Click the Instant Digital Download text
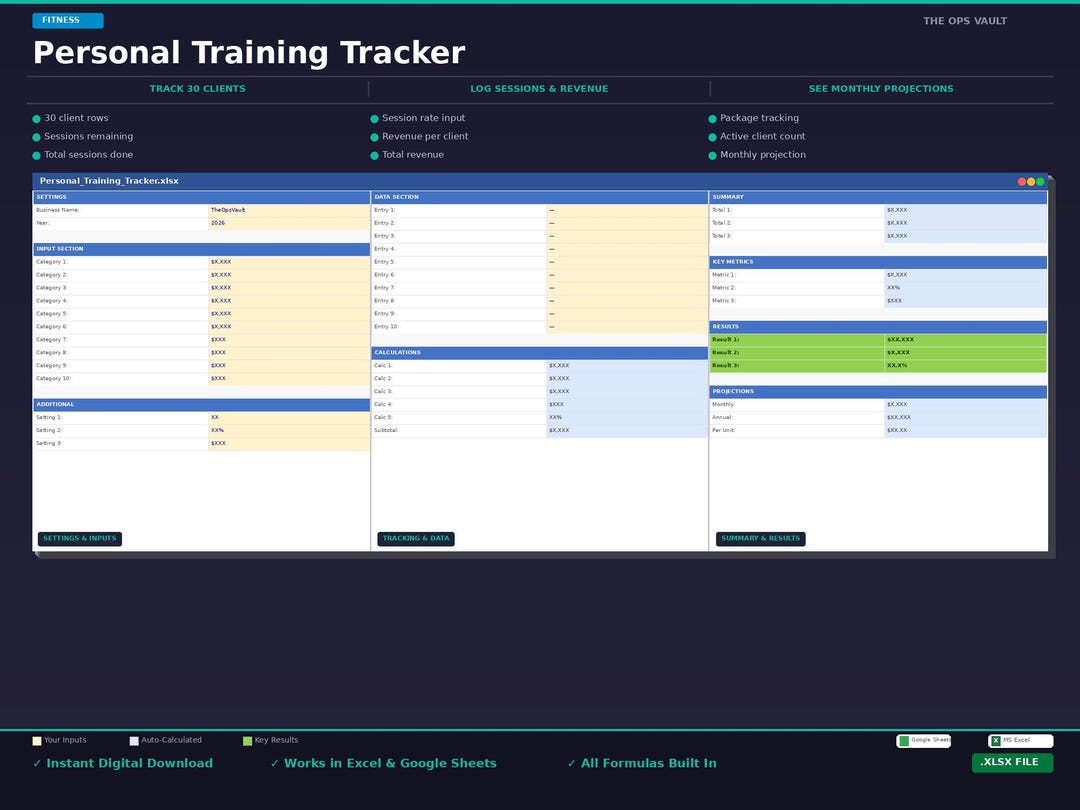This screenshot has height=810, width=1080. click(x=129, y=763)
